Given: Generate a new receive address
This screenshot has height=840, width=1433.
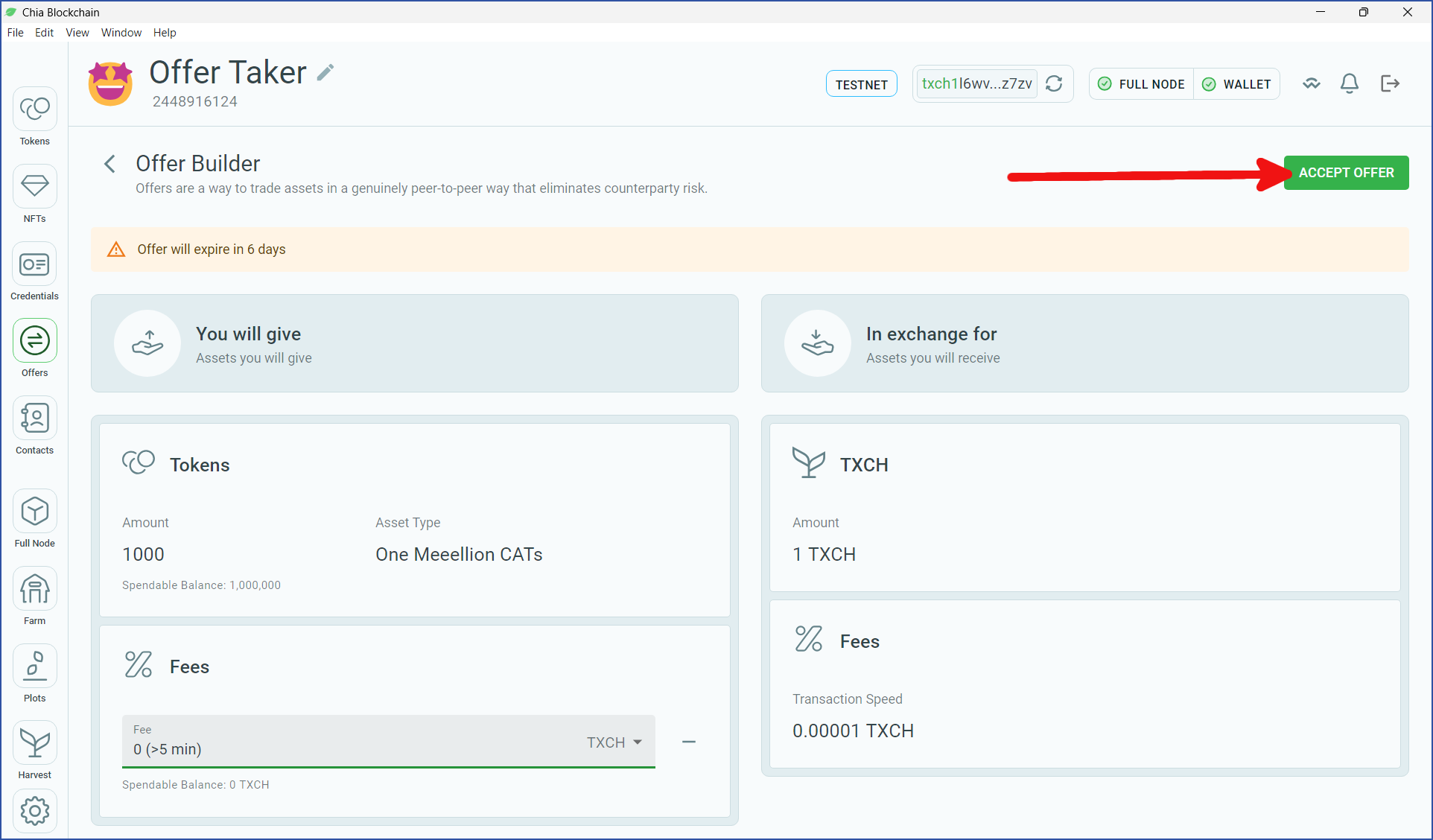Looking at the screenshot, I should 1054,83.
